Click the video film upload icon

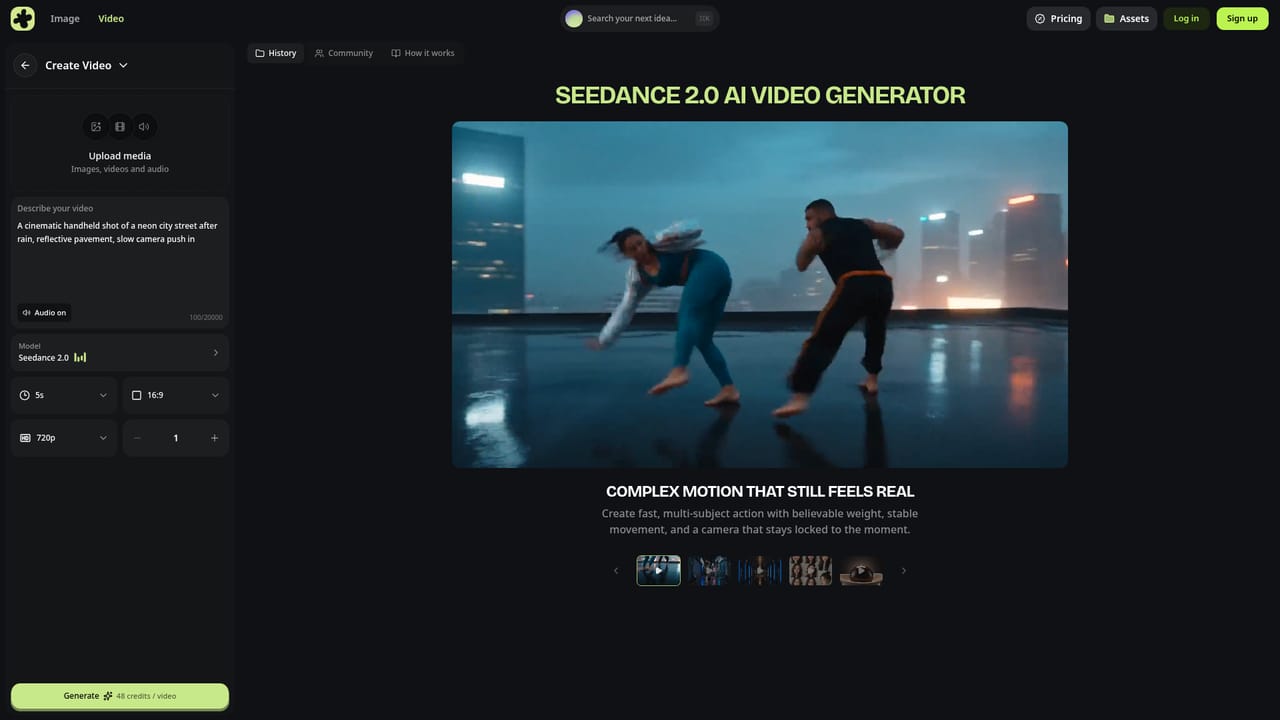120,127
